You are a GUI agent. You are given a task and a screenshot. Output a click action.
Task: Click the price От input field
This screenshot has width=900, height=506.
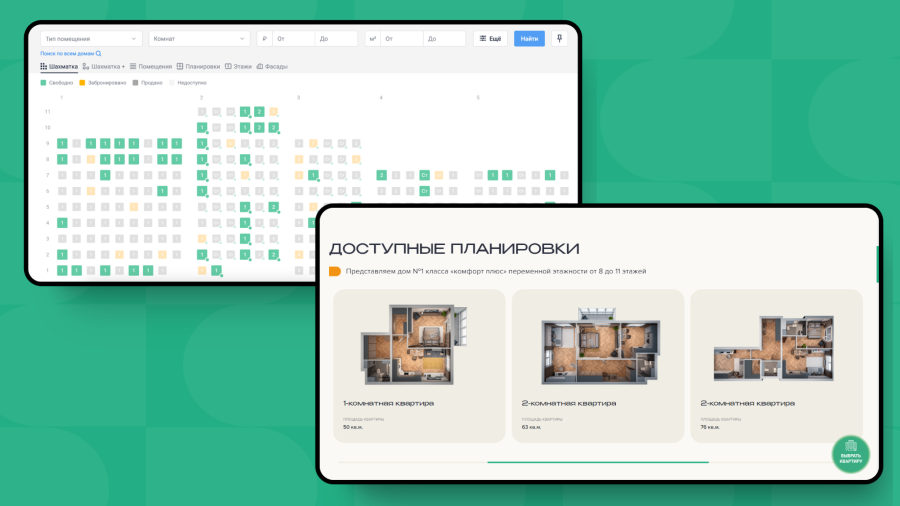point(293,38)
